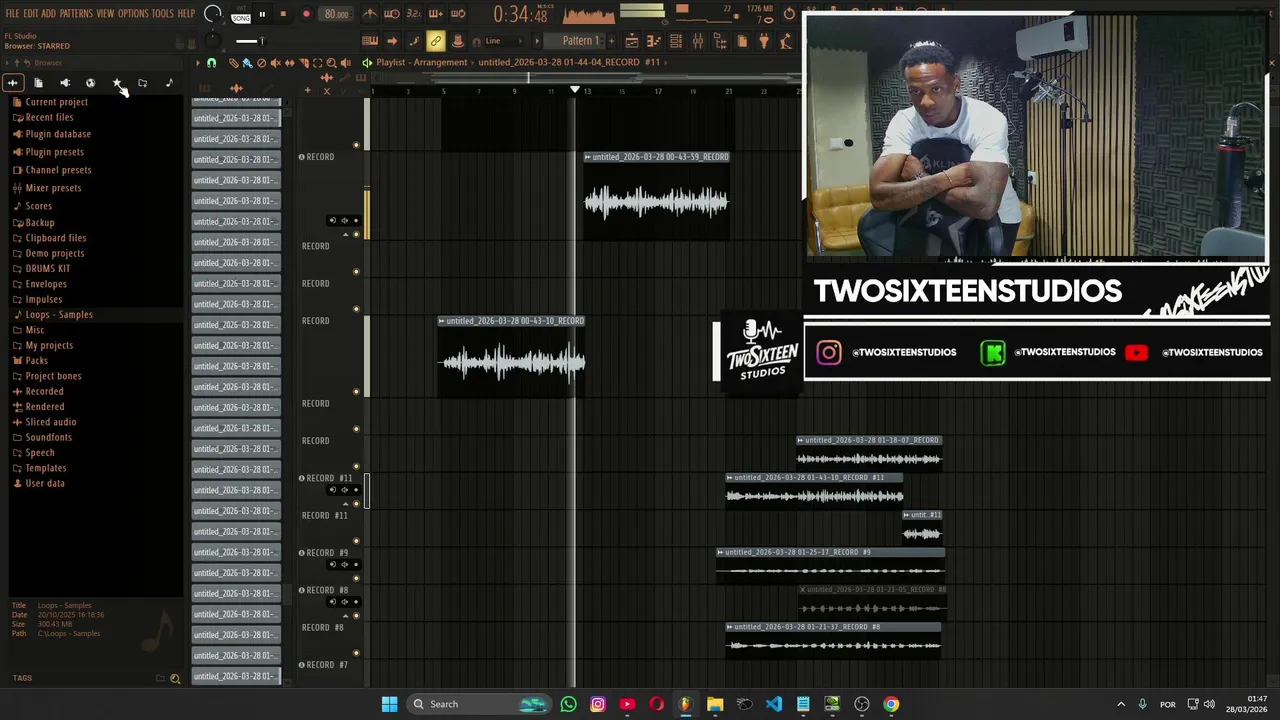Screen dimensions: 1280x720
Task: Open the ADD menu
Action: (49, 14)
